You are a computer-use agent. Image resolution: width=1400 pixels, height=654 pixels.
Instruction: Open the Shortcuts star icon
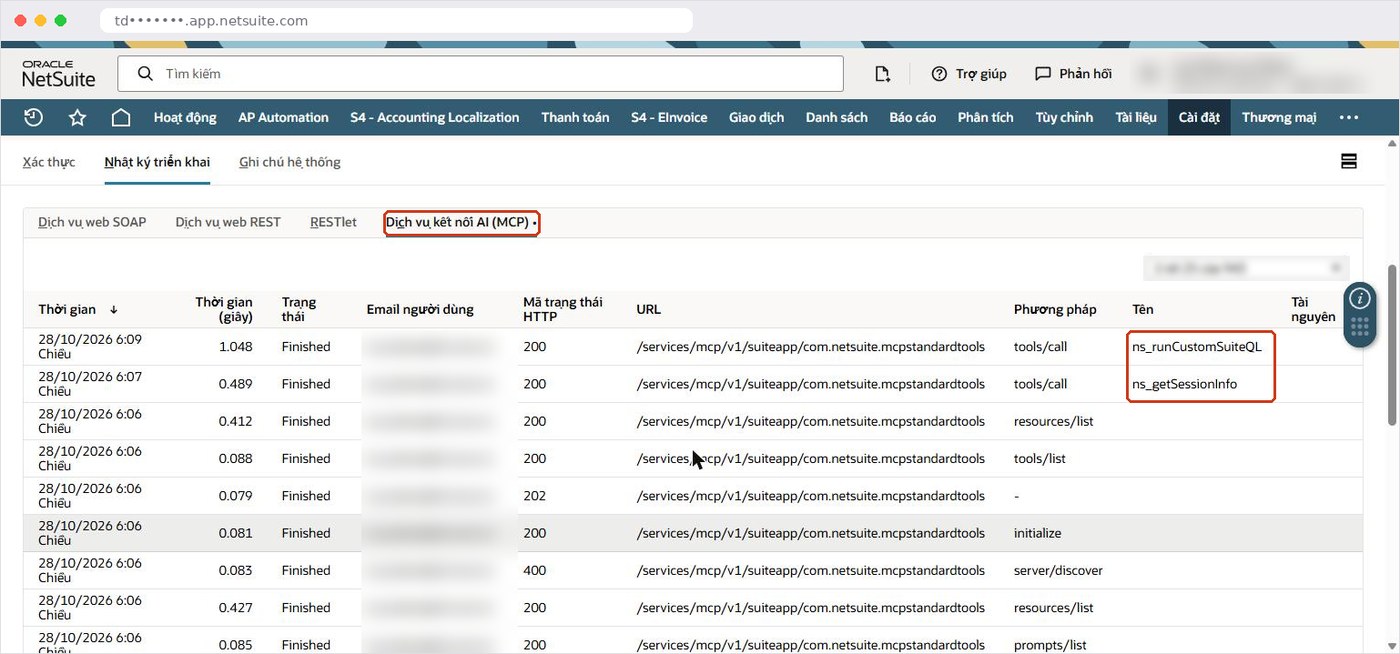point(77,117)
